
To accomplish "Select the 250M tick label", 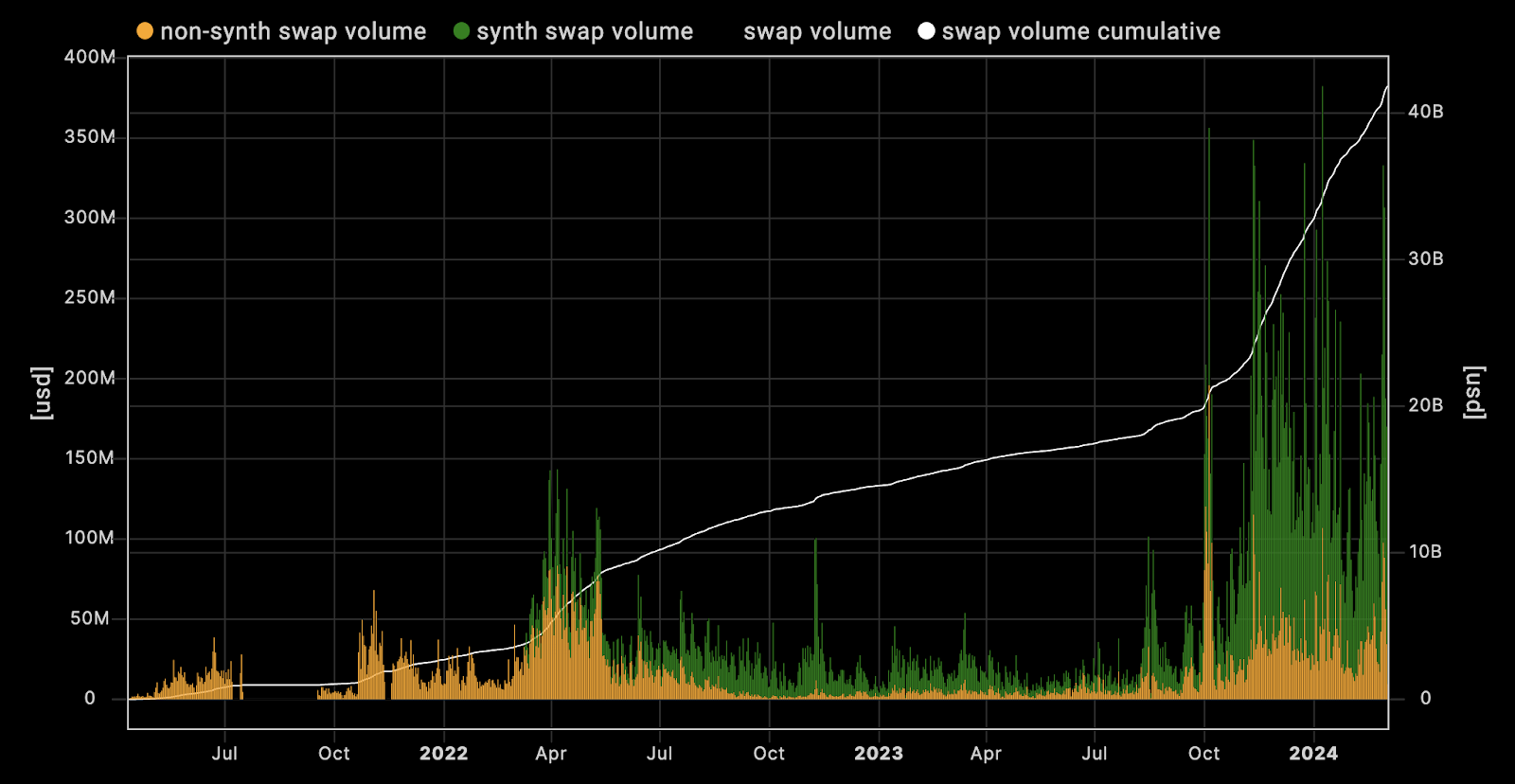I will click(89, 297).
